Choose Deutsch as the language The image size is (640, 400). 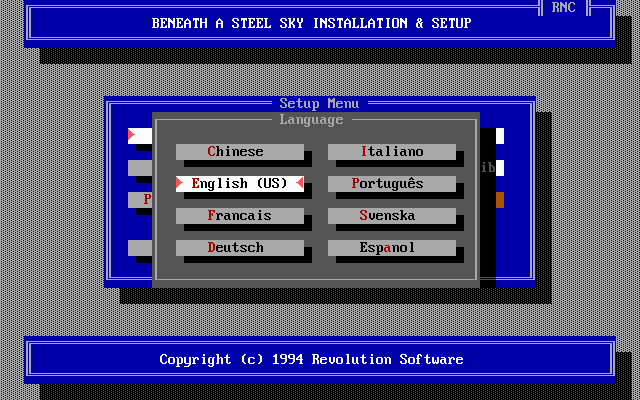(x=240, y=248)
